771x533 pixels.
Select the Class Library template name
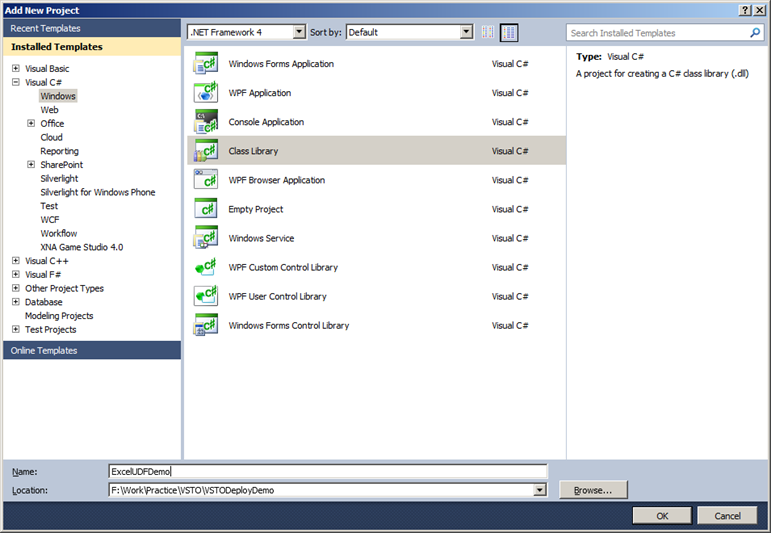pos(253,151)
